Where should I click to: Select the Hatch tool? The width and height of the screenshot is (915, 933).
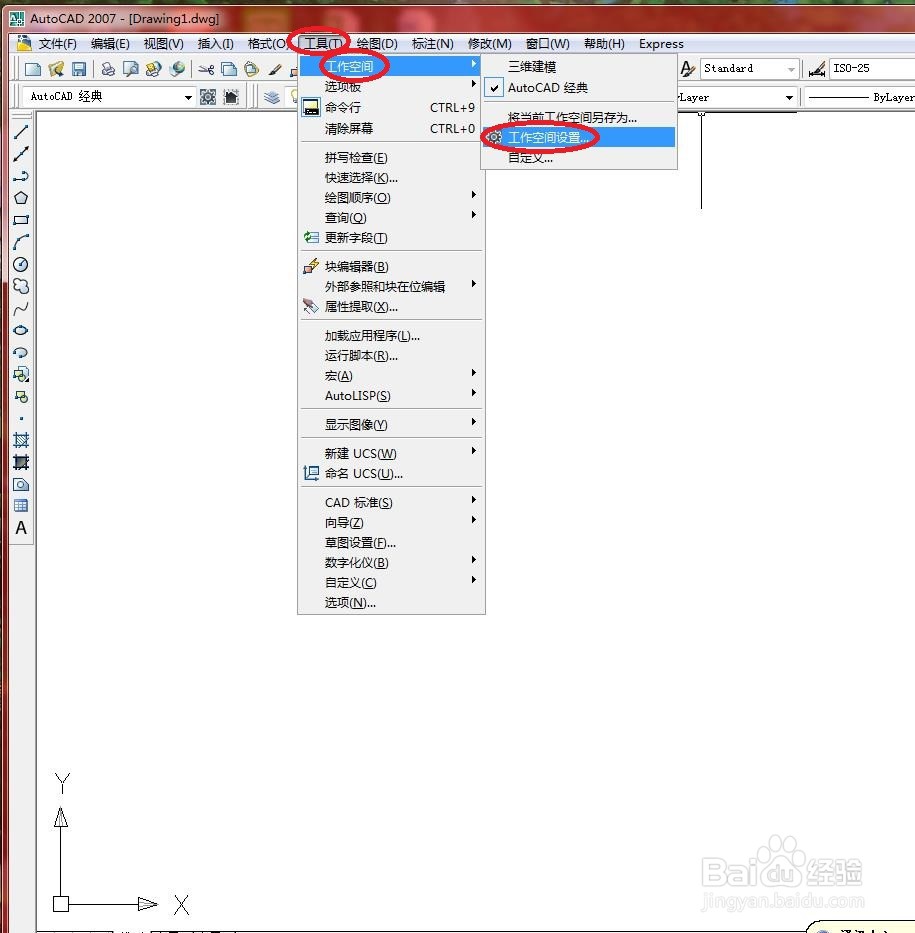[21, 440]
